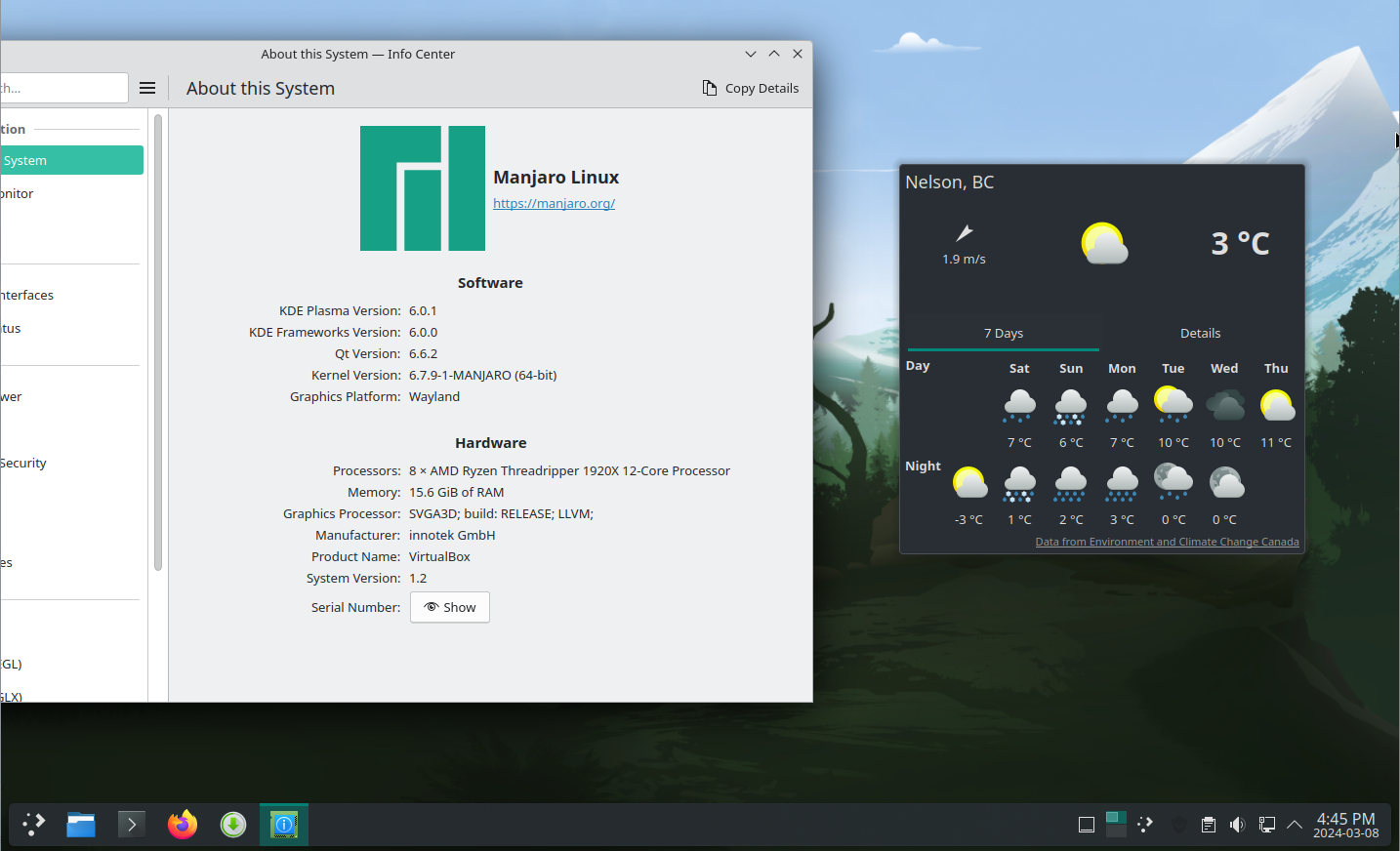Image resolution: width=1400 pixels, height=851 pixels.
Task: Click Sunday daytime snow icon
Action: pyautogui.click(x=1071, y=405)
